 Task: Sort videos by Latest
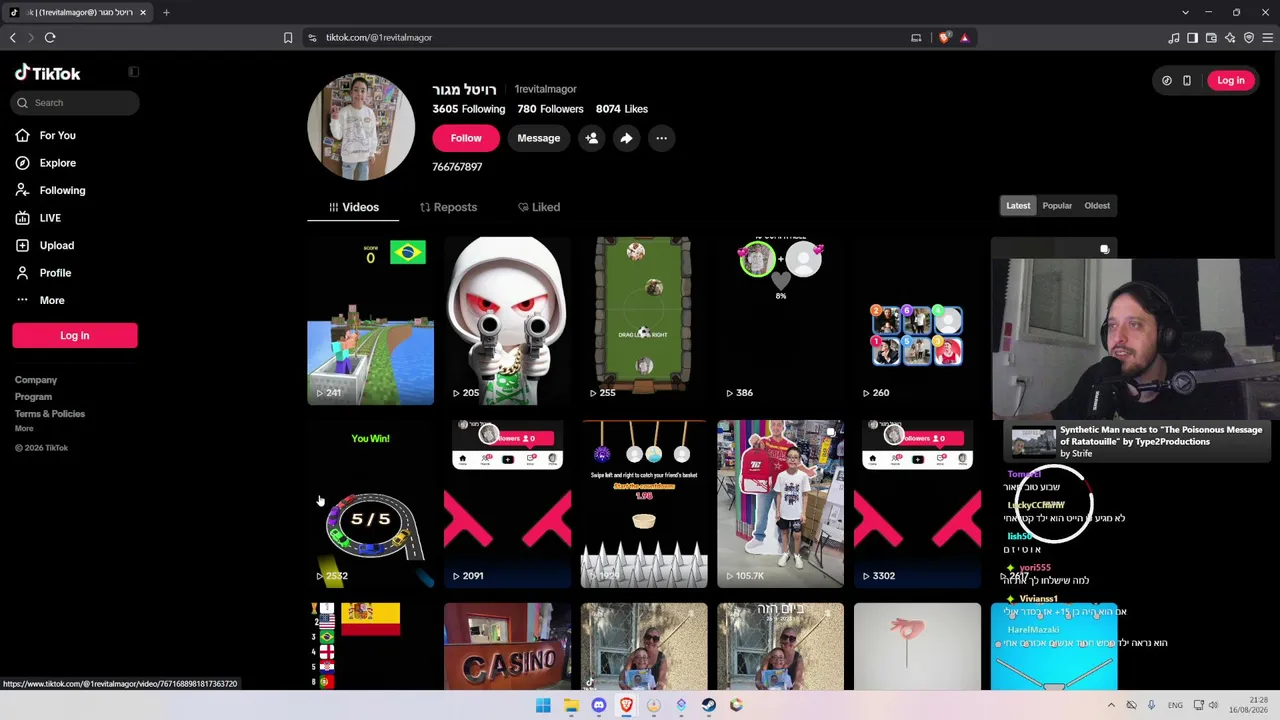pos(1018,206)
